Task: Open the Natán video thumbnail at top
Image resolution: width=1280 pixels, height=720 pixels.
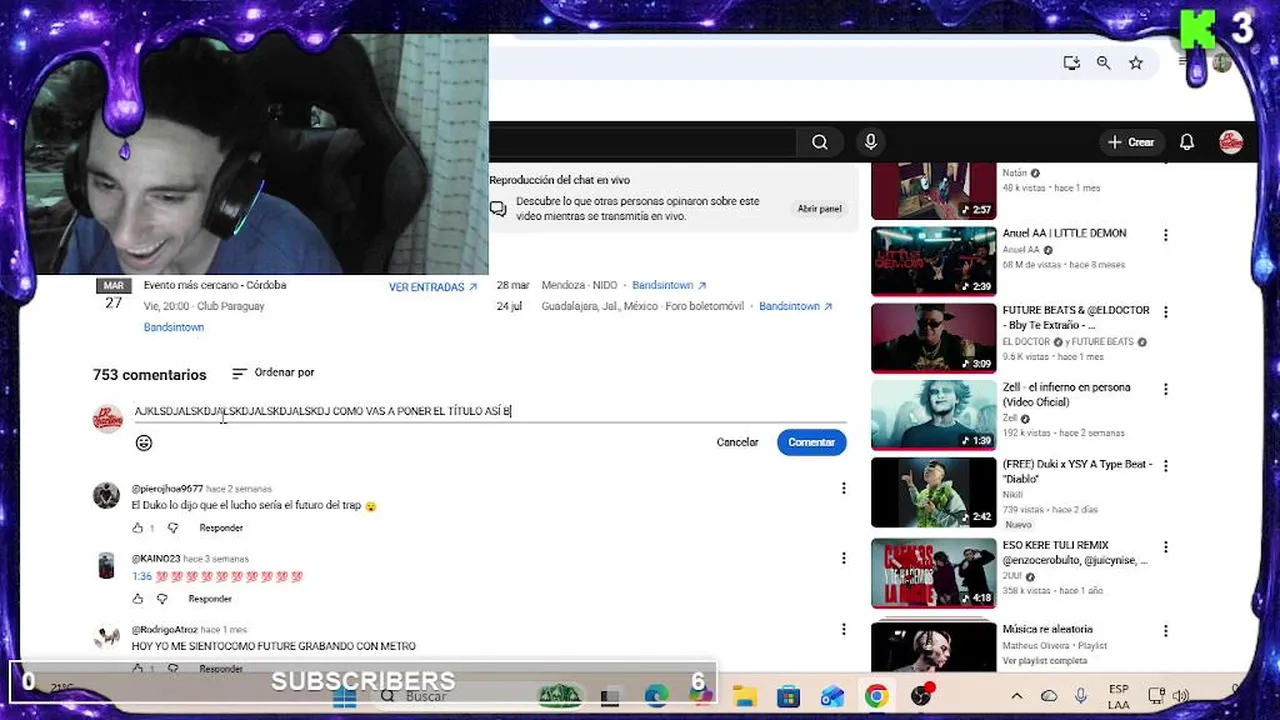Action: pos(933,190)
